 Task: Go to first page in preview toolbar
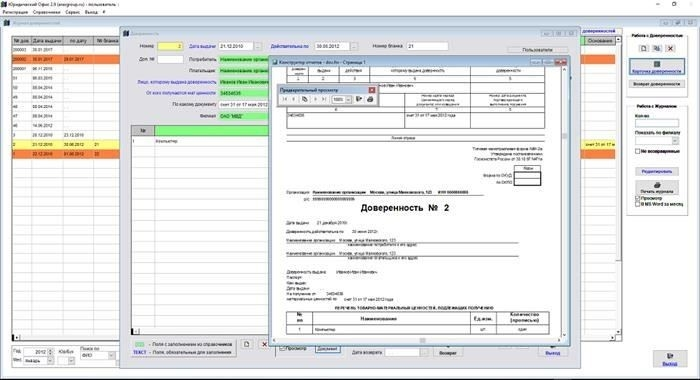coord(284,99)
